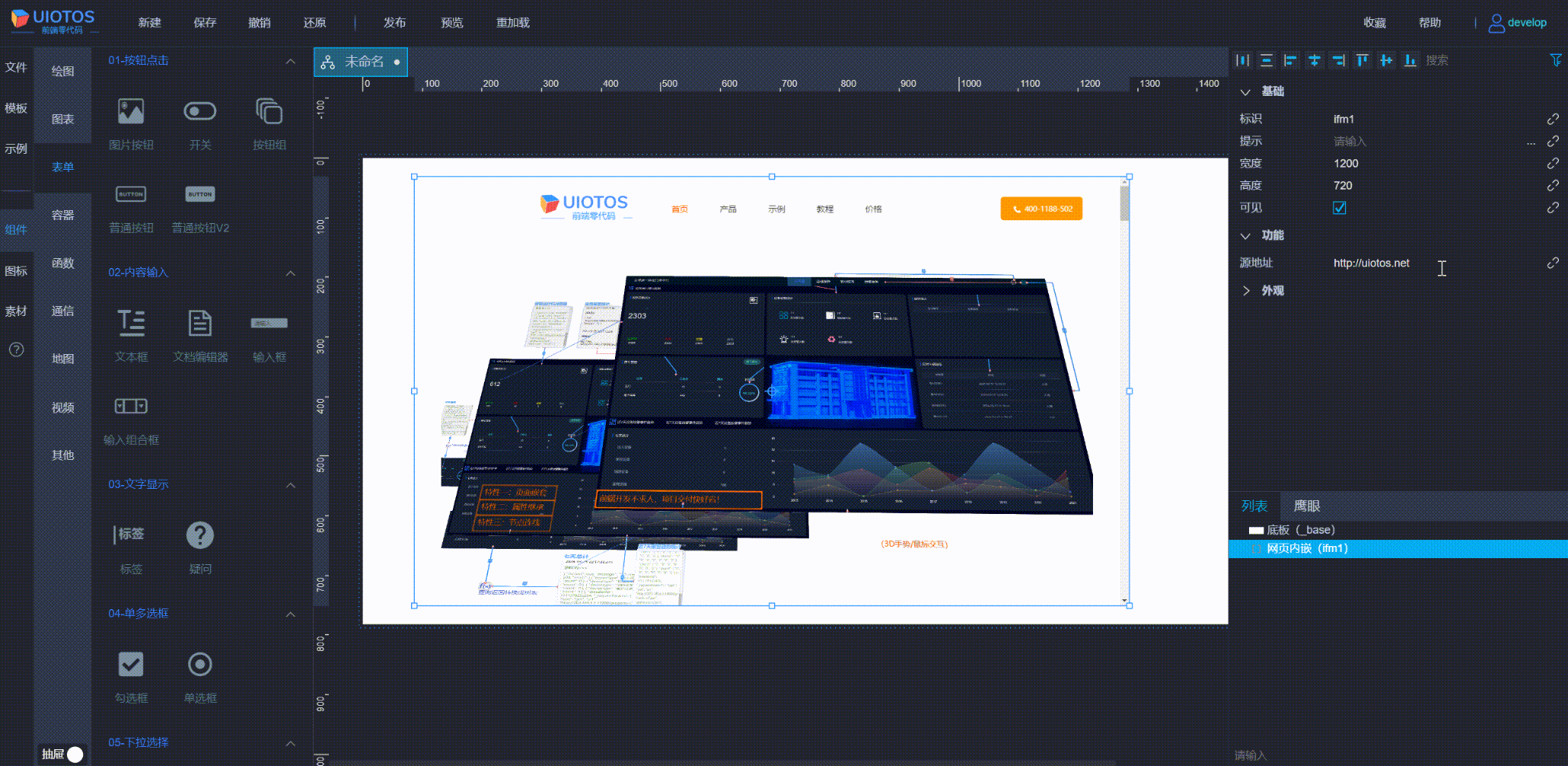
Task: Click the filter icon beside property search
Action: (x=1556, y=60)
